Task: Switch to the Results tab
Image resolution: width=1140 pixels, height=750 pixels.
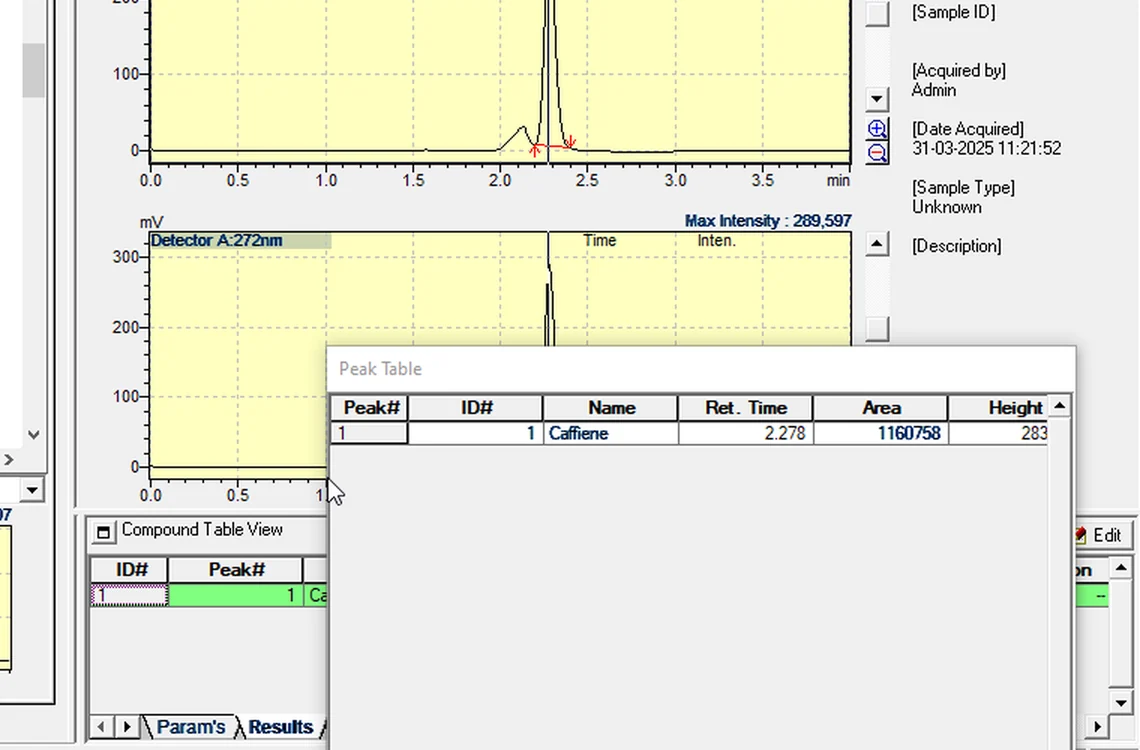Action: point(281,727)
